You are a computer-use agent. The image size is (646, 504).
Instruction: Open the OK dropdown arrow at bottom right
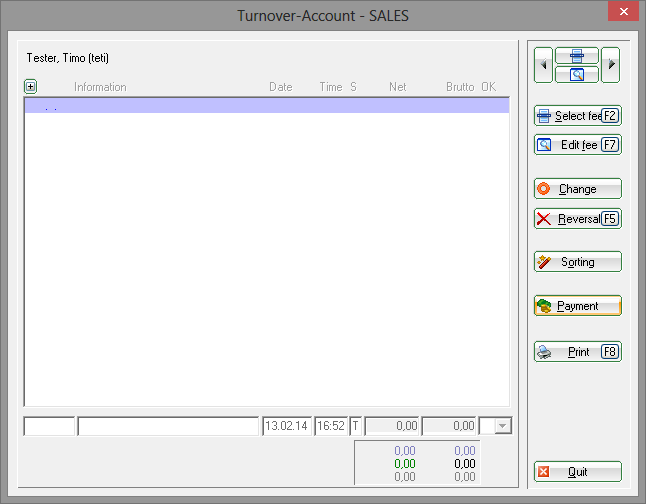[x=503, y=426]
